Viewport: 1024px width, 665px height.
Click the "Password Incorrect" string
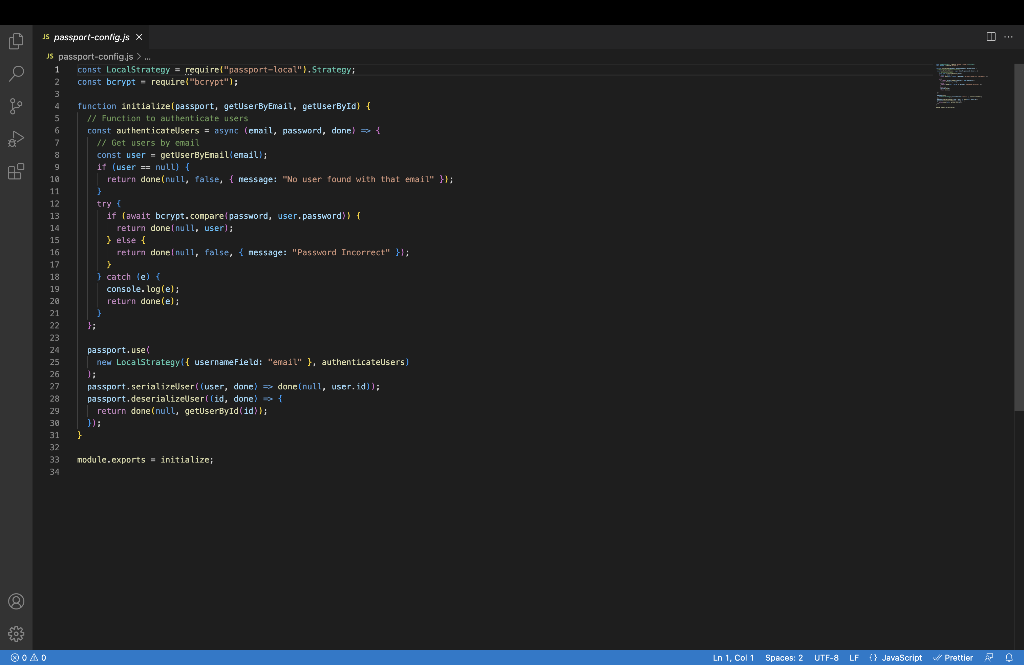click(x=341, y=252)
